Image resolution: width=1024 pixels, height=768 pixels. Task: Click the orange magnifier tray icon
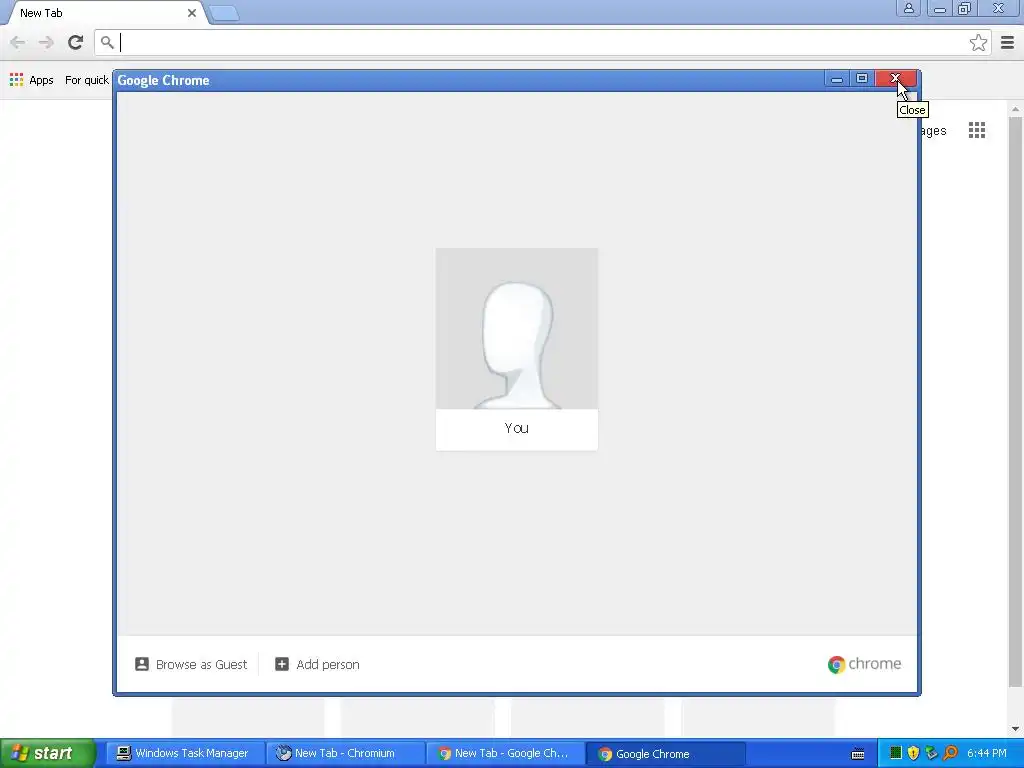[x=950, y=753]
